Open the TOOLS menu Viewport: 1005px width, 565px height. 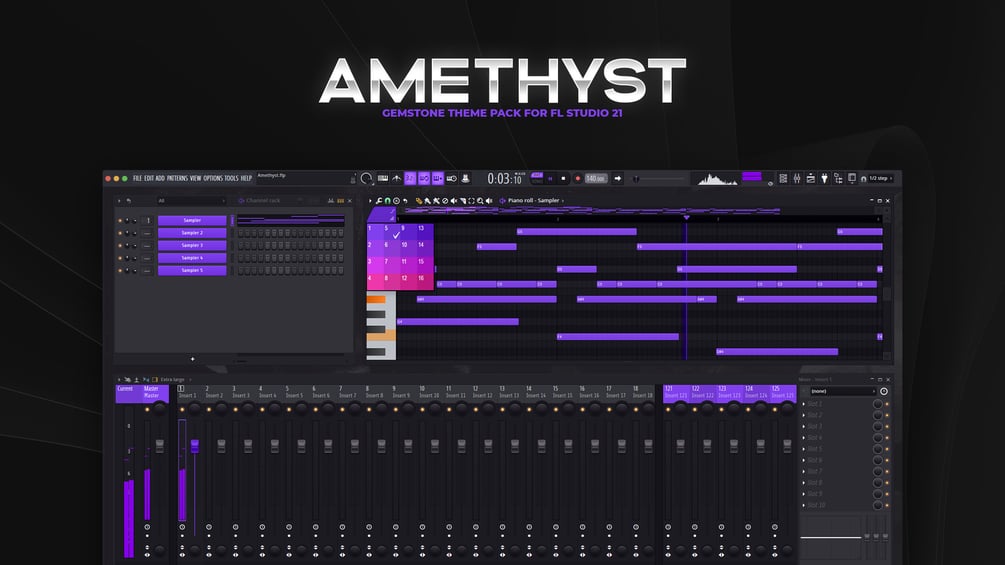click(x=231, y=179)
